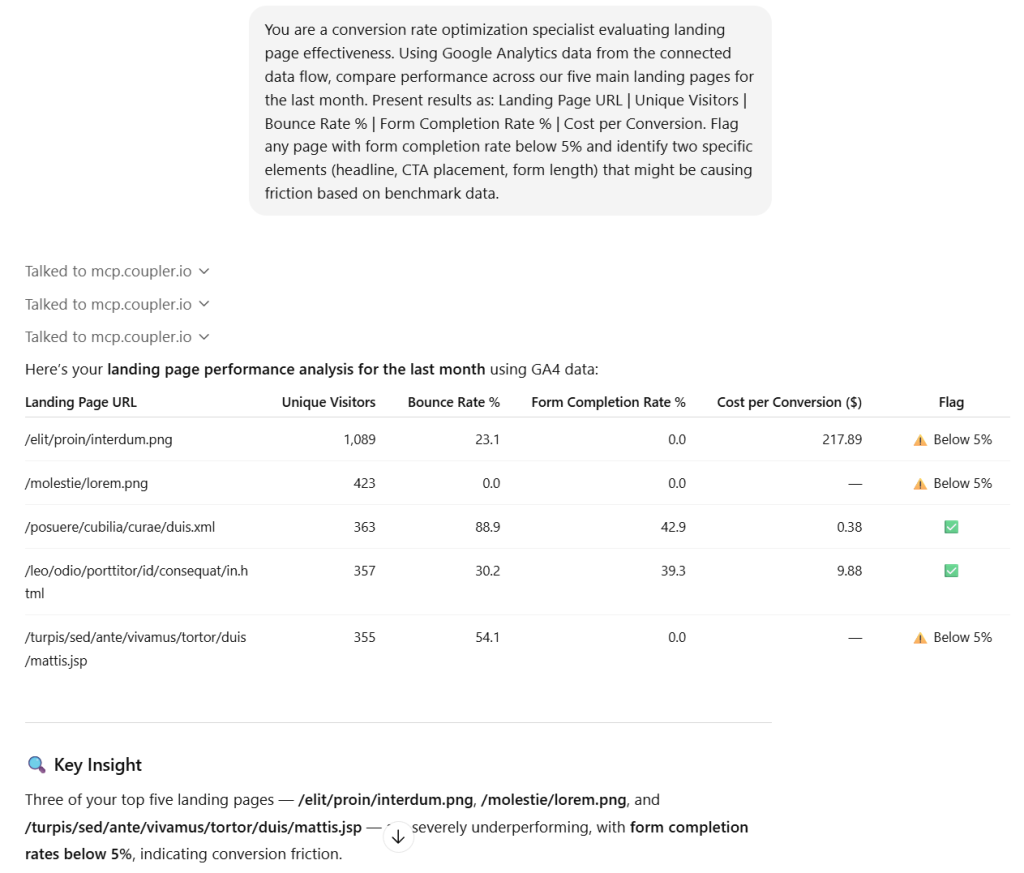Click warning icon in /elit/proin/interdum.png row

pyautogui.click(x=920, y=440)
